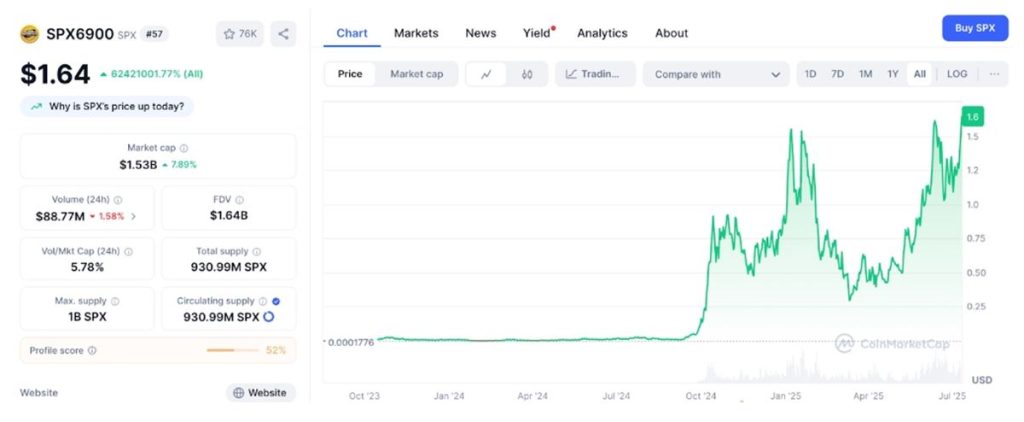The image size is (1024, 422).
Task: Click the 930.99M SPX total supply value
Action: [229, 267]
